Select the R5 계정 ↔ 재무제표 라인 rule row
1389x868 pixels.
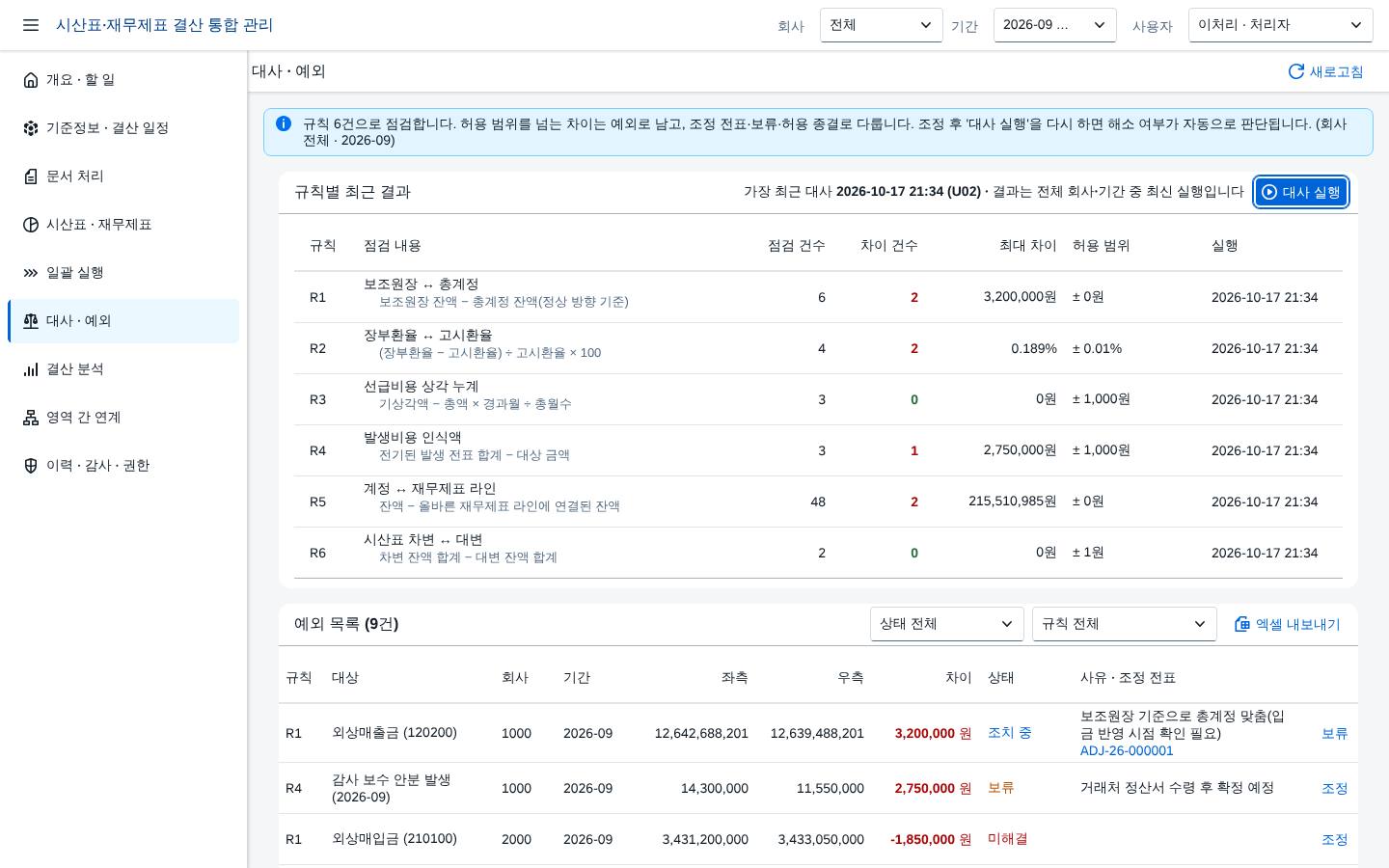point(818,502)
